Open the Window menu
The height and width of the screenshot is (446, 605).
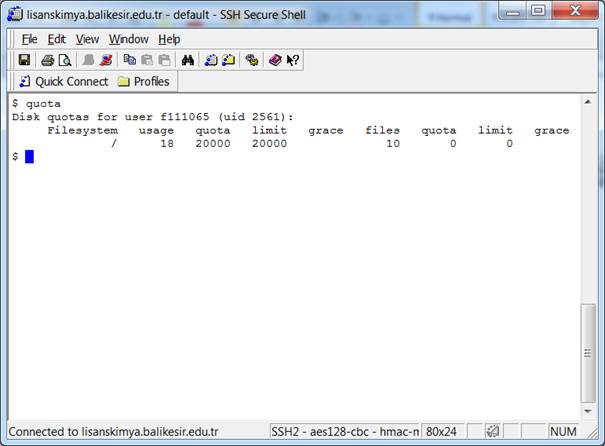tap(128, 39)
